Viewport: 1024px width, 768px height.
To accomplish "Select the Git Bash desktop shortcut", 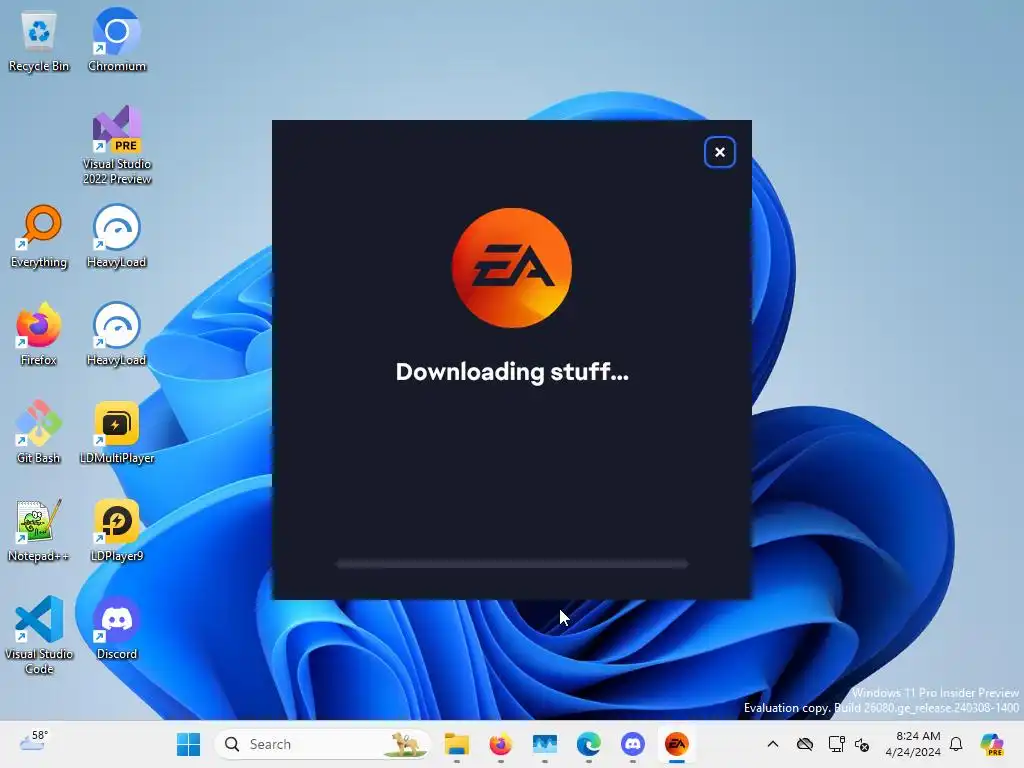I will click(39, 432).
